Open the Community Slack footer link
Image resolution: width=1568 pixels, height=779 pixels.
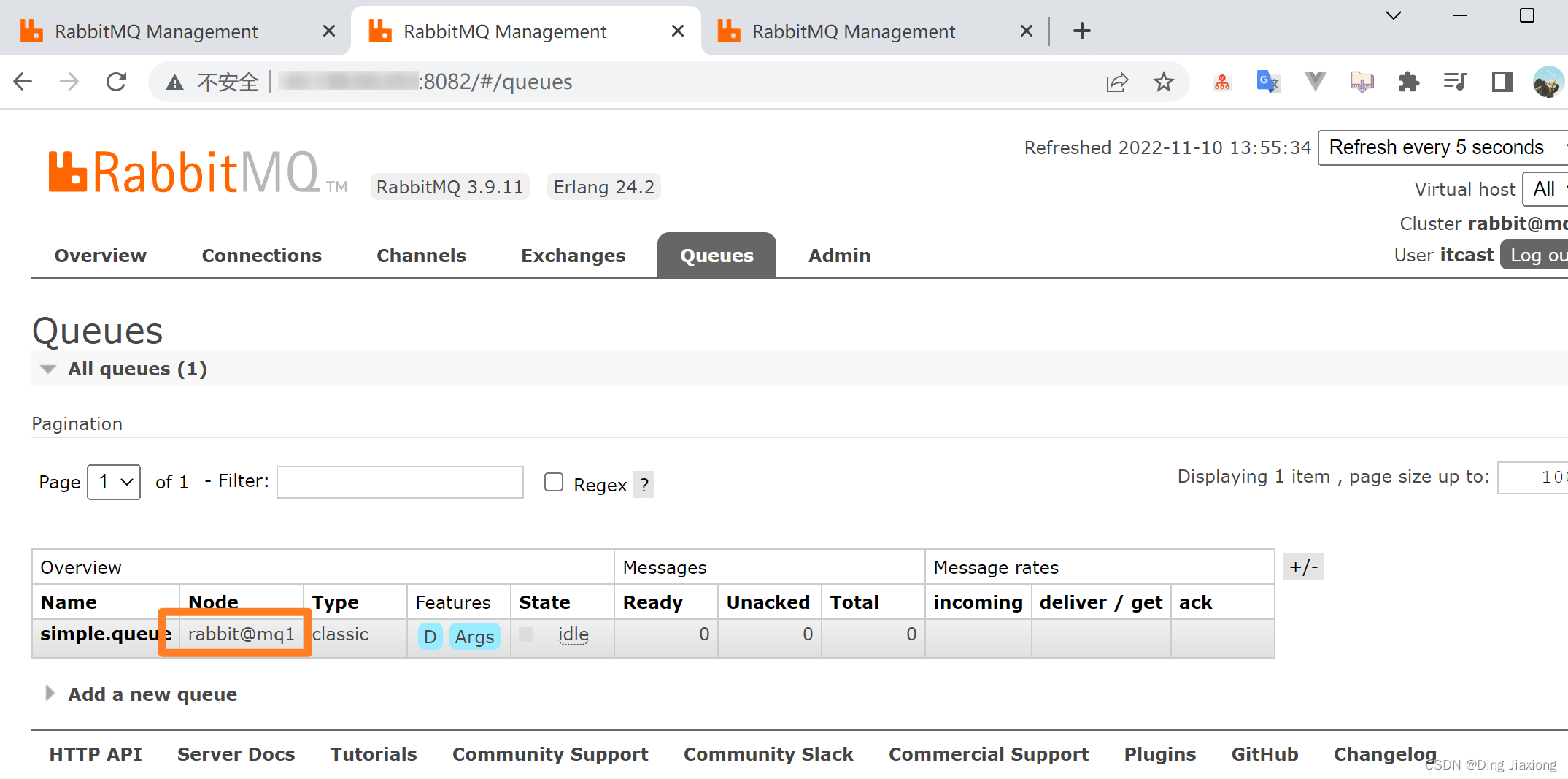(x=768, y=754)
